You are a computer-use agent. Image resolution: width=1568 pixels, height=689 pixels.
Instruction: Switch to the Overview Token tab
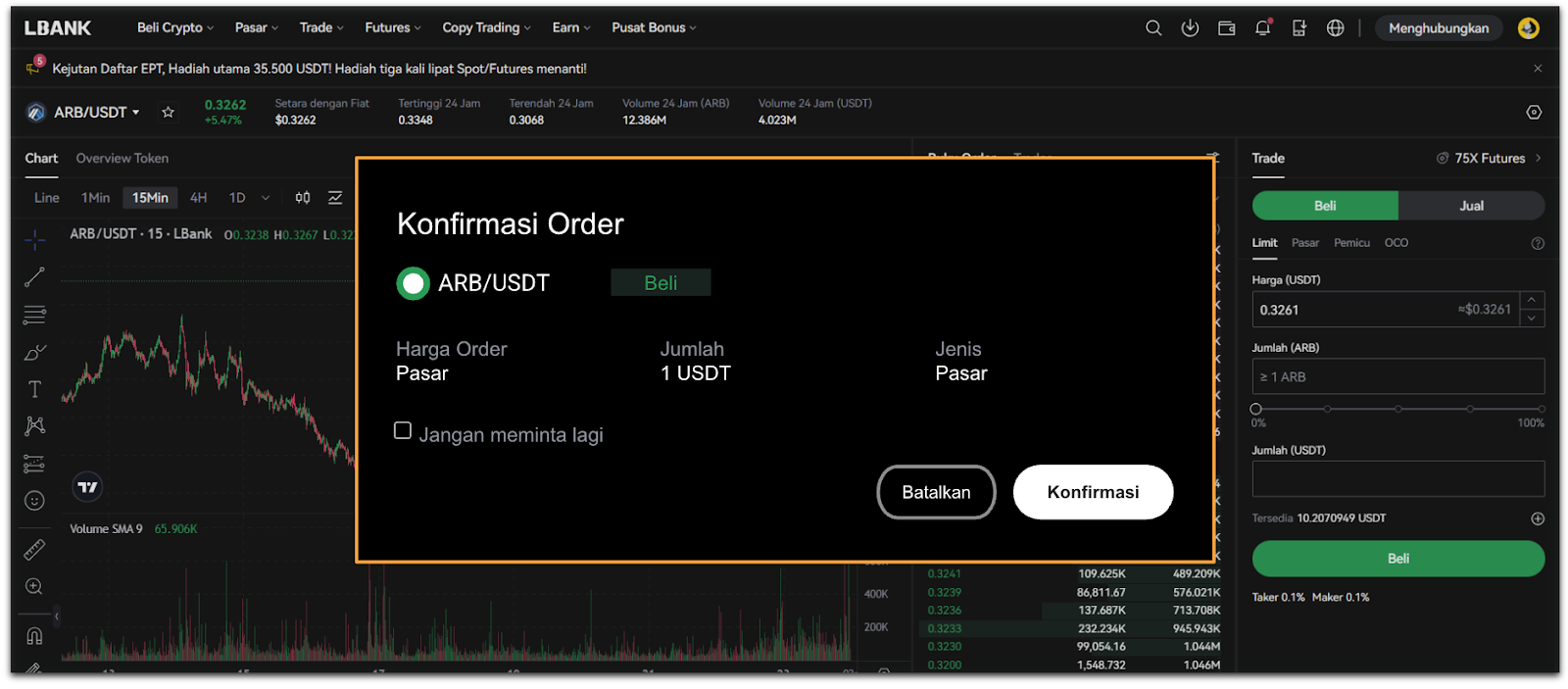pos(122,159)
